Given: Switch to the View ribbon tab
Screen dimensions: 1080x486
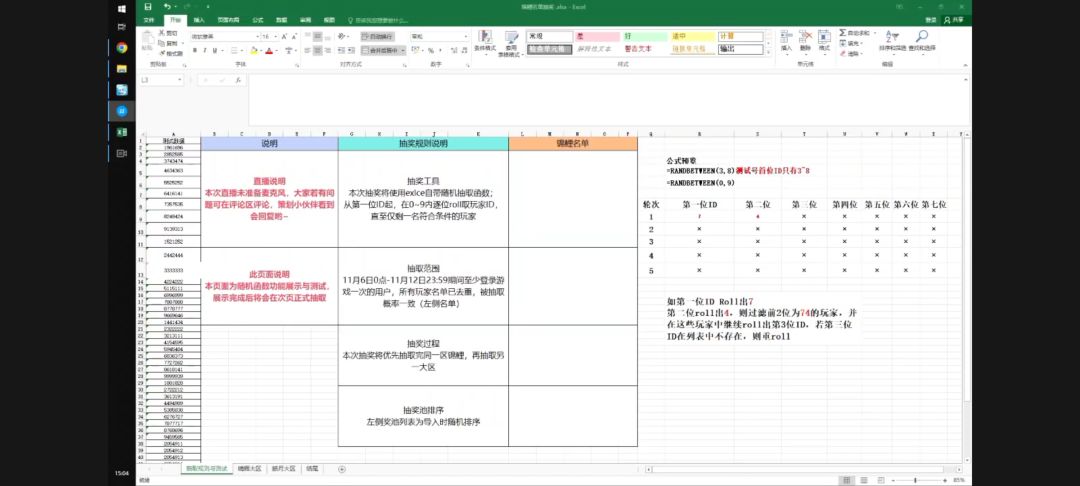Looking at the screenshot, I should pos(329,21).
